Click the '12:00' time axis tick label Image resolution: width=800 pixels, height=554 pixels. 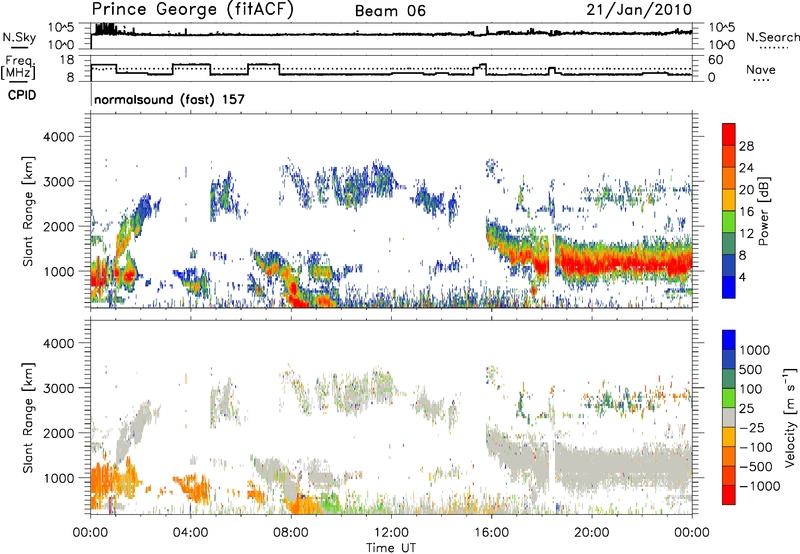391,533
